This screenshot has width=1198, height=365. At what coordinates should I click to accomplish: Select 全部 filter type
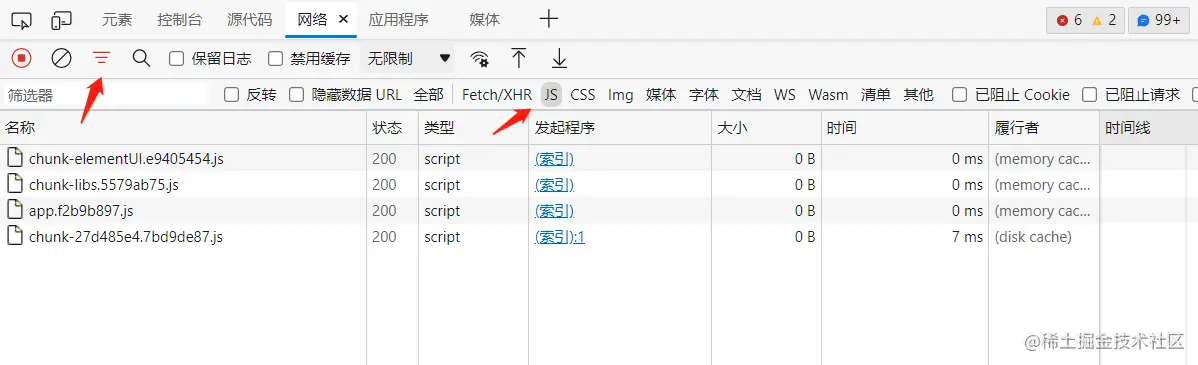pos(429,95)
